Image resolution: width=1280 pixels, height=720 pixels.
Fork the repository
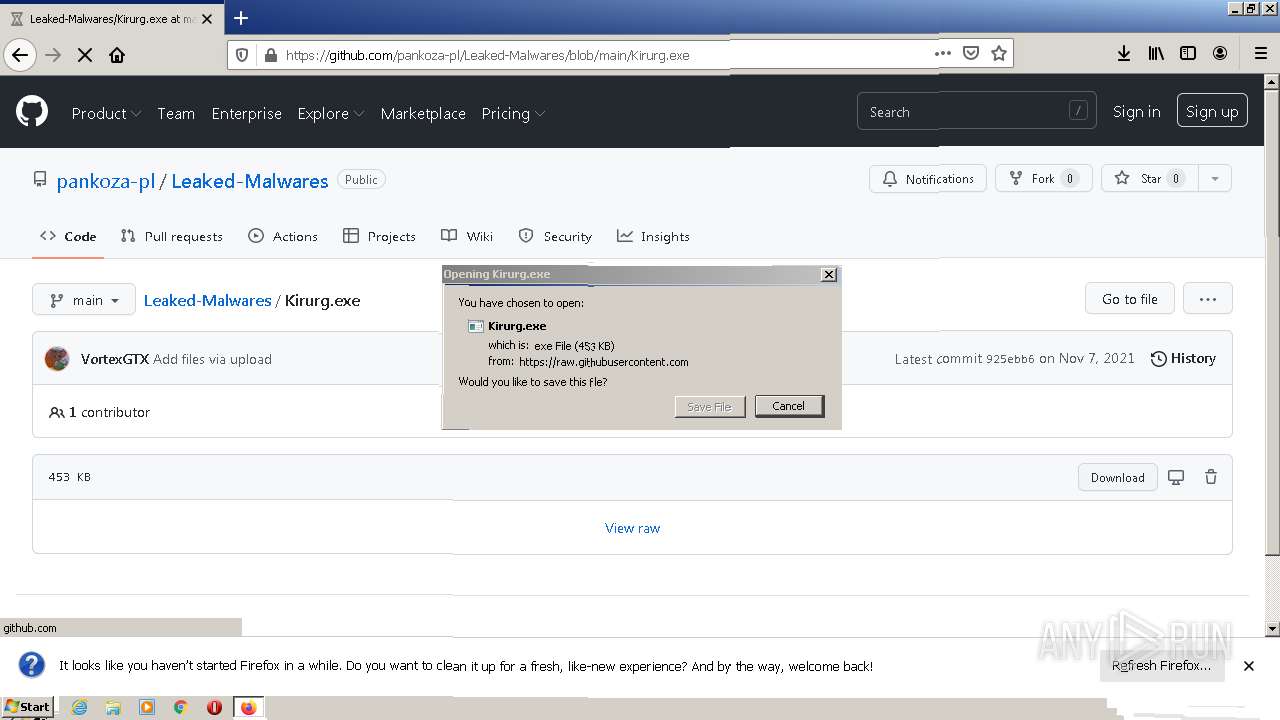(1044, 179)
